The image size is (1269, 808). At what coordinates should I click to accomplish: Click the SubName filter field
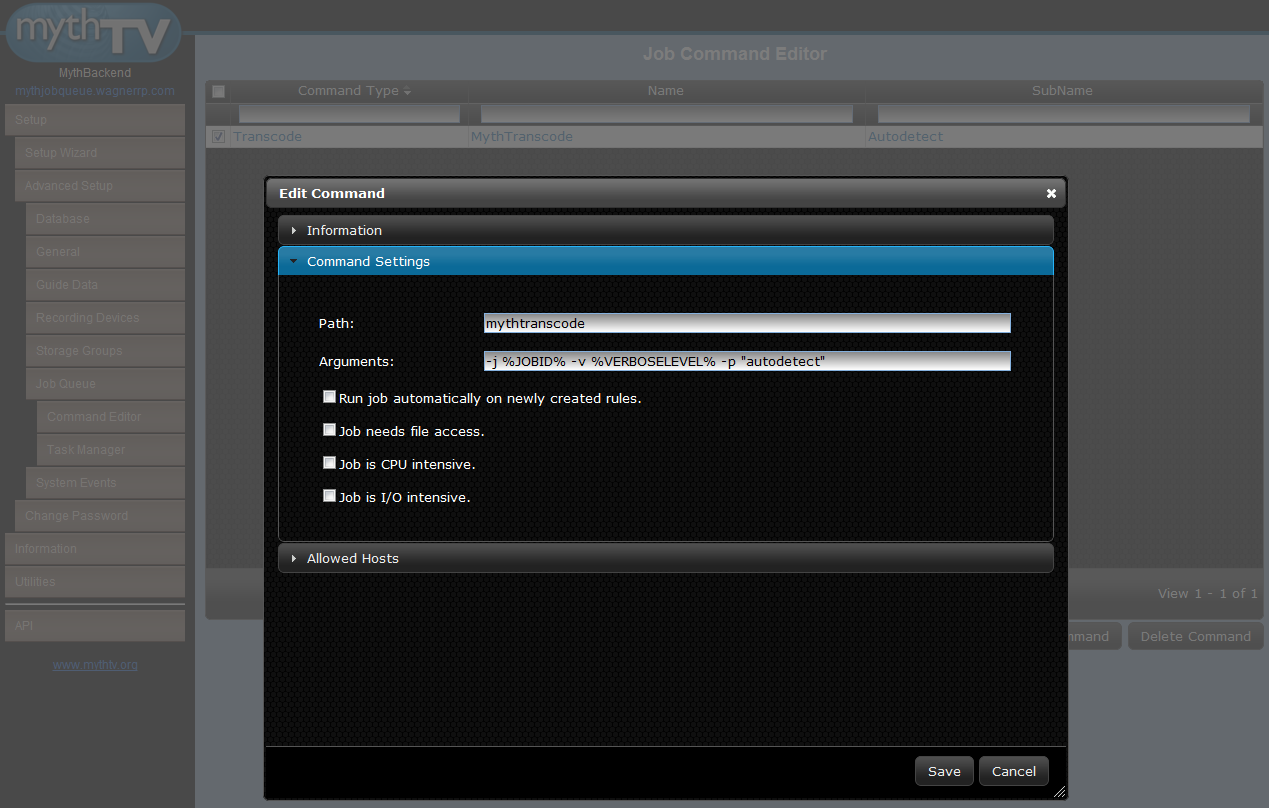pyautogui.click(x=1064, y=114)
